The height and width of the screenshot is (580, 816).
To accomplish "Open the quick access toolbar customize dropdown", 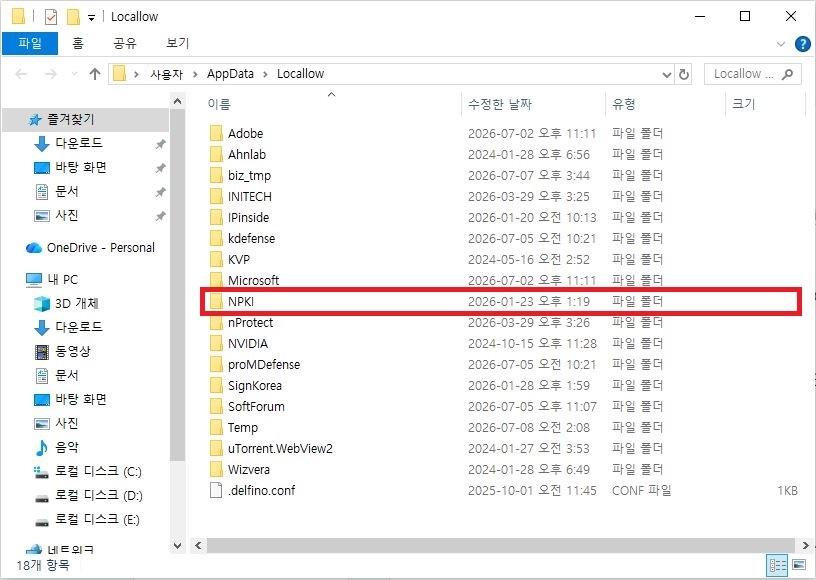I will pyautogui.click(x=91, y=18).
